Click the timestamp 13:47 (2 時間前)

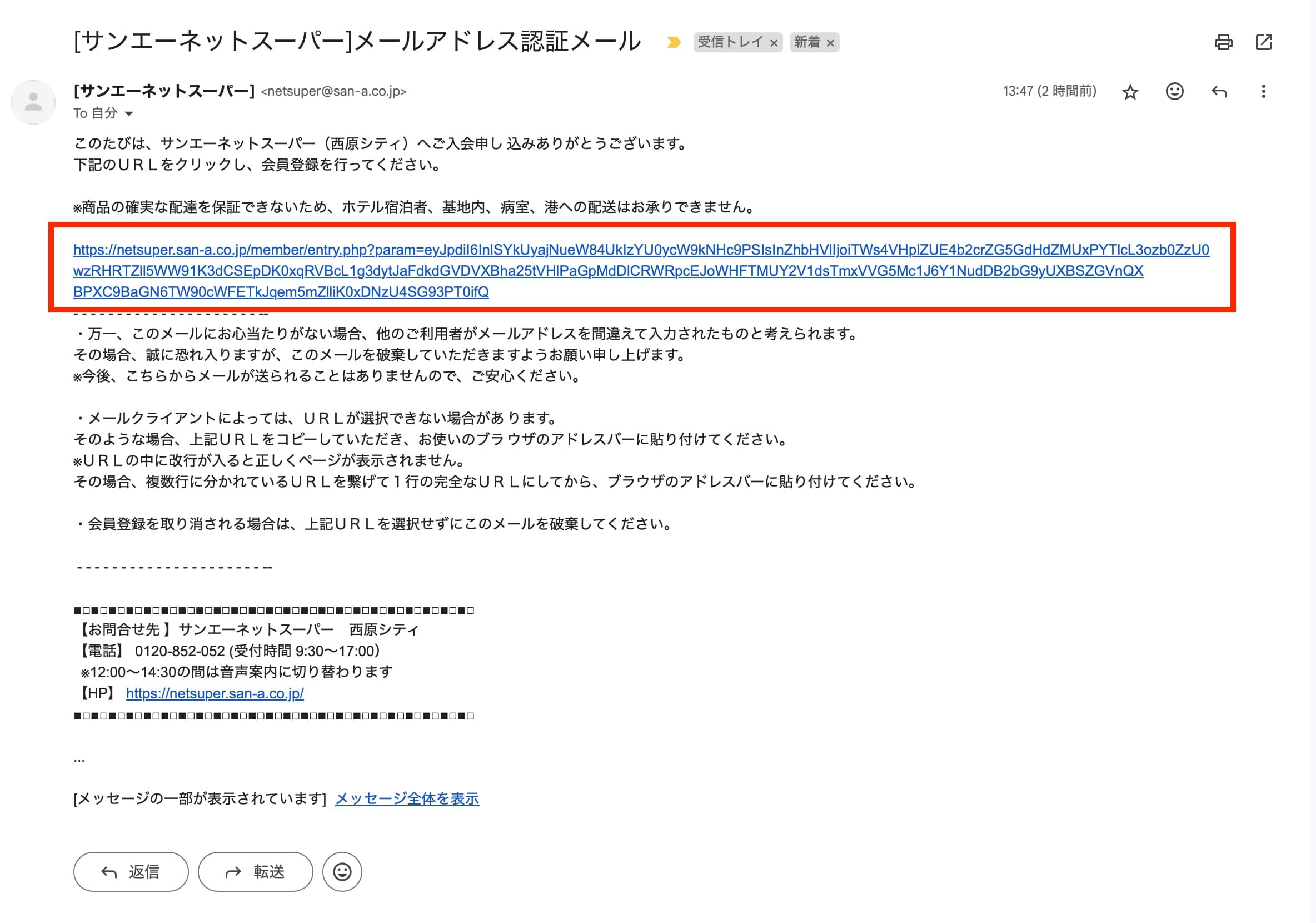(1049, 91)
